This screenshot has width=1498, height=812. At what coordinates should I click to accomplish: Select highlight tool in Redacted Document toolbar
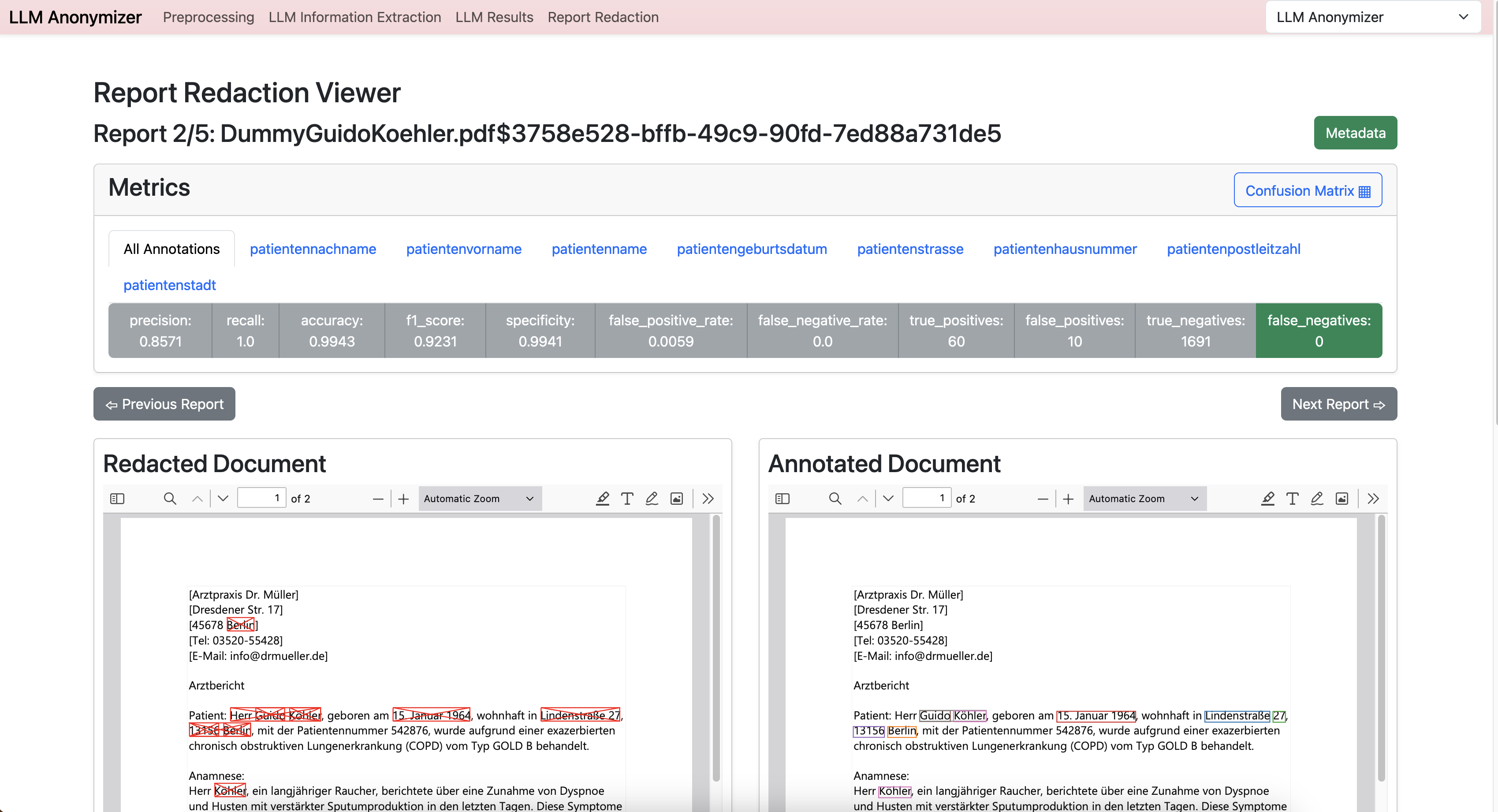[603, 499]
